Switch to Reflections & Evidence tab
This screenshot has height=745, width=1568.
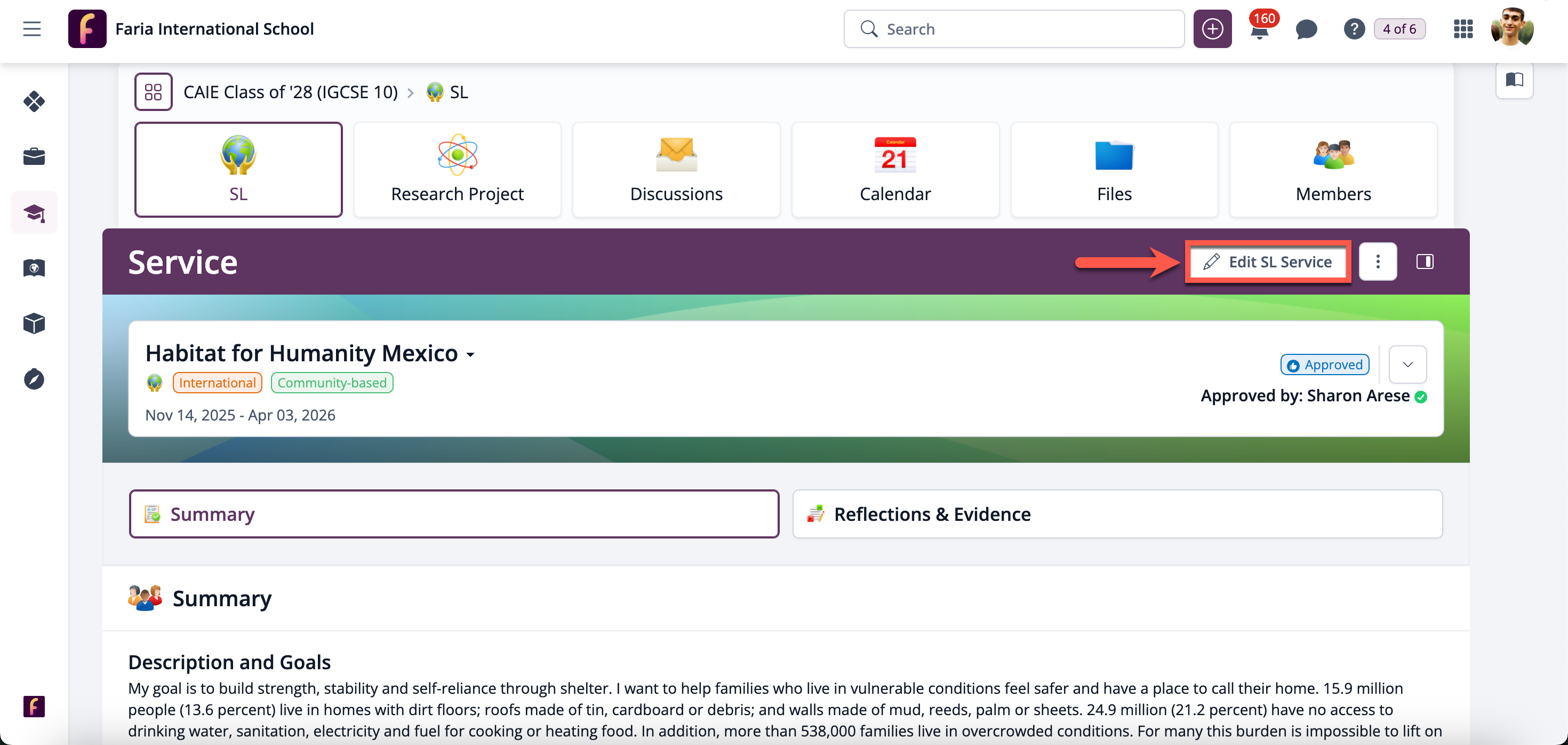1117,513
